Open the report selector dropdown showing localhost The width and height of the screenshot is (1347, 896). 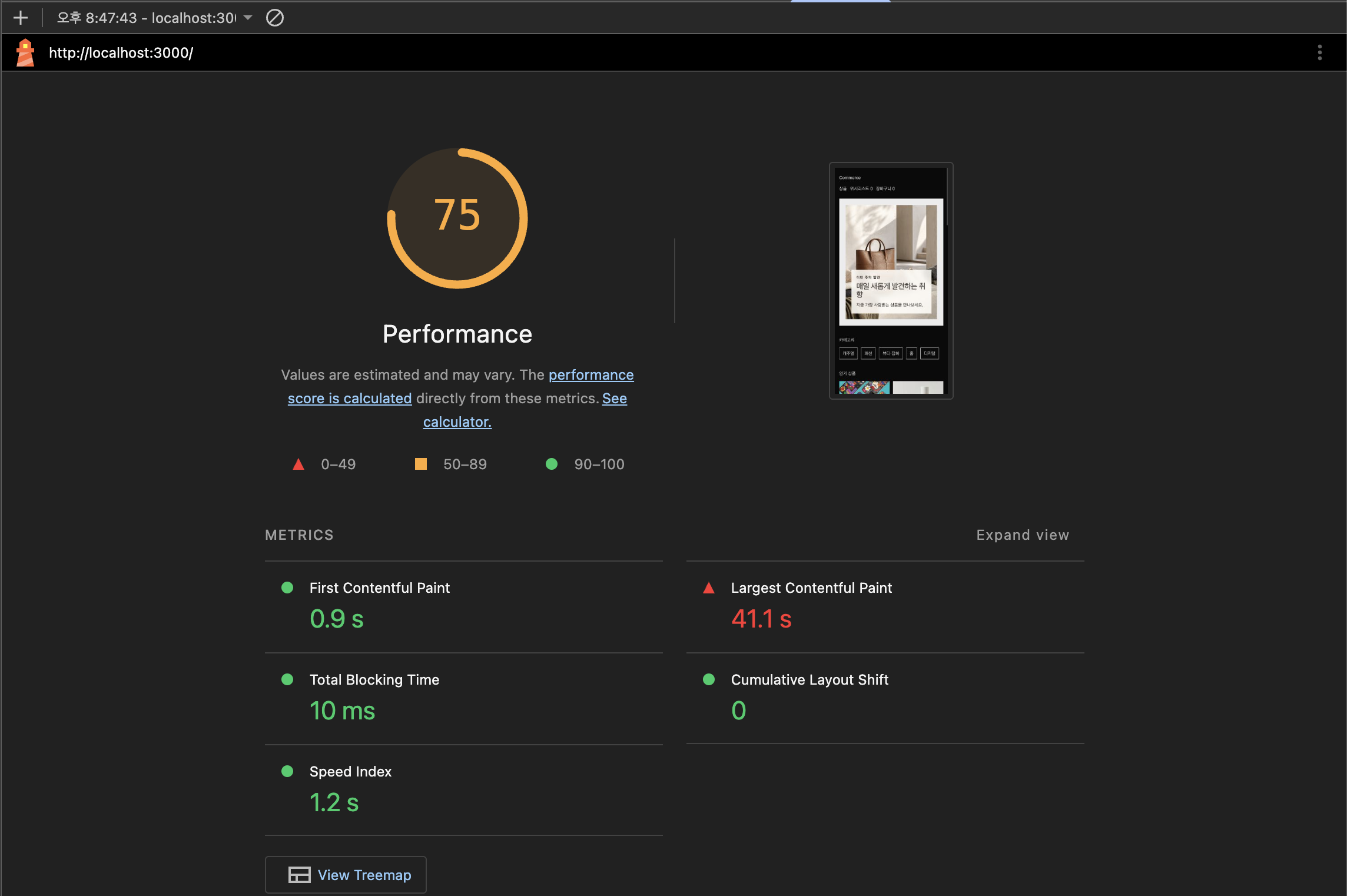coord(154,18)
